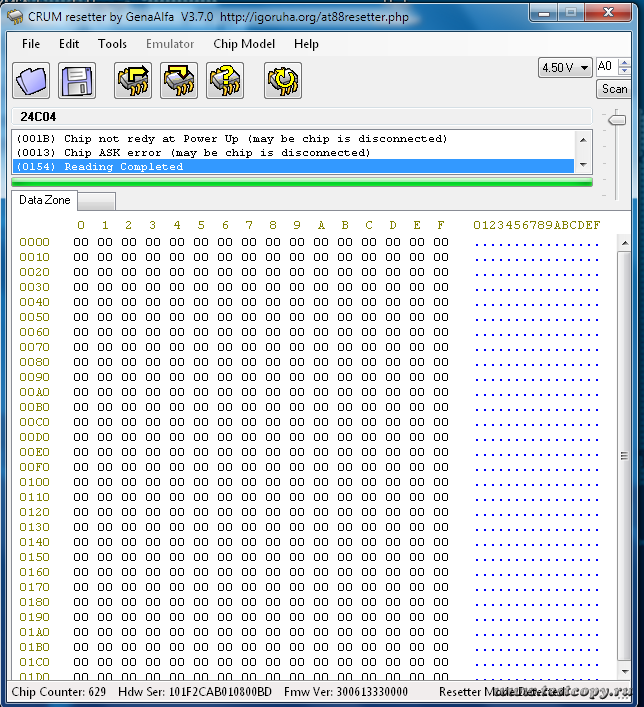Screen dimensions: 644x707
Task: Click the chip question mark icon
Action: [x=225, y=80]
